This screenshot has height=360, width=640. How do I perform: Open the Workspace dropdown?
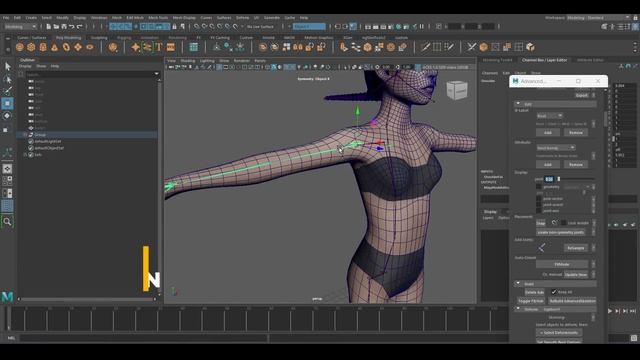click(599, 18)
